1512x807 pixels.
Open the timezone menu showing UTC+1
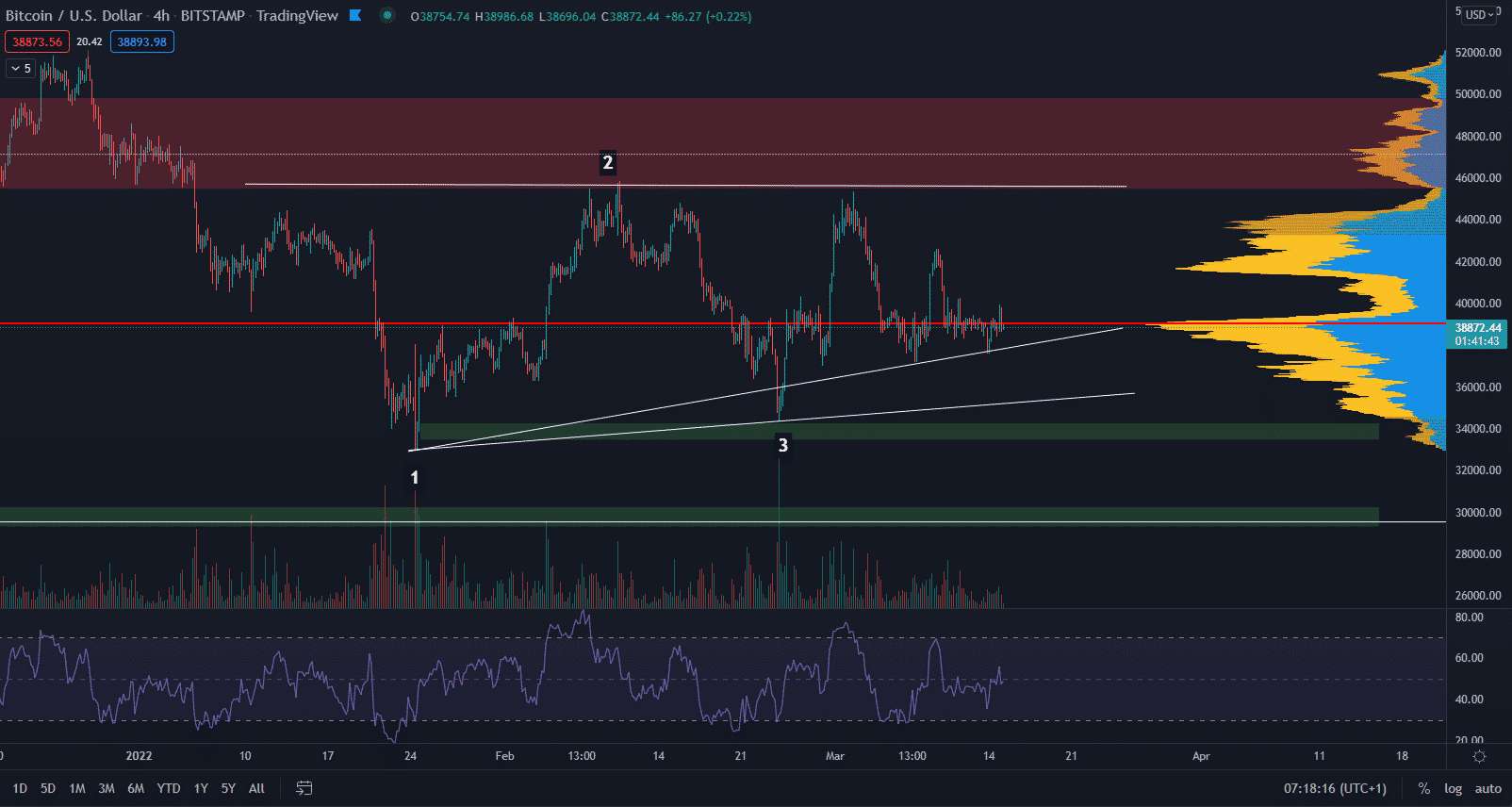click(x=1335, y=788)
